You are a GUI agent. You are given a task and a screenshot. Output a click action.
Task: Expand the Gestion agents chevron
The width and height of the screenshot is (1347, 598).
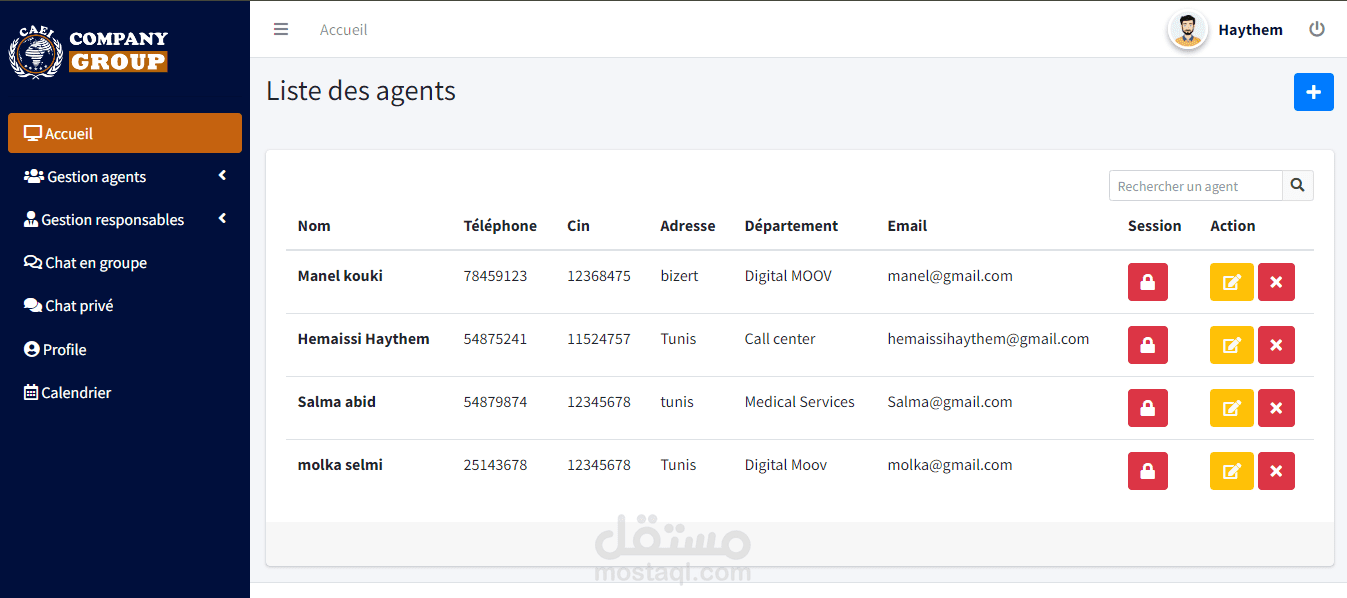(222, 176)
